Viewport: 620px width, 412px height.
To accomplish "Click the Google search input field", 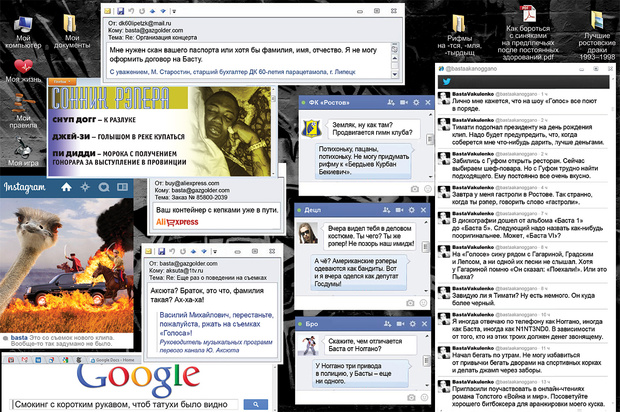I will pyautogui.click(x=125, y=404).
